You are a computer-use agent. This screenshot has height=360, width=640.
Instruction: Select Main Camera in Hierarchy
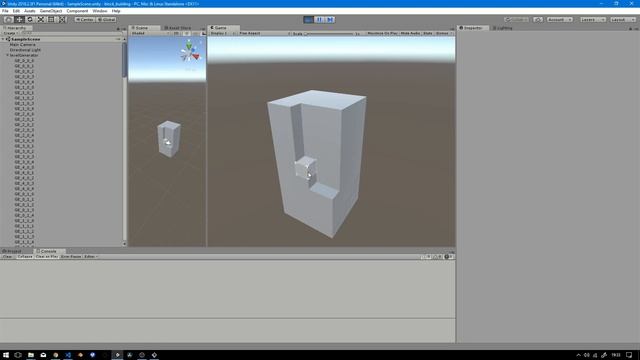(x=22, y=44)
